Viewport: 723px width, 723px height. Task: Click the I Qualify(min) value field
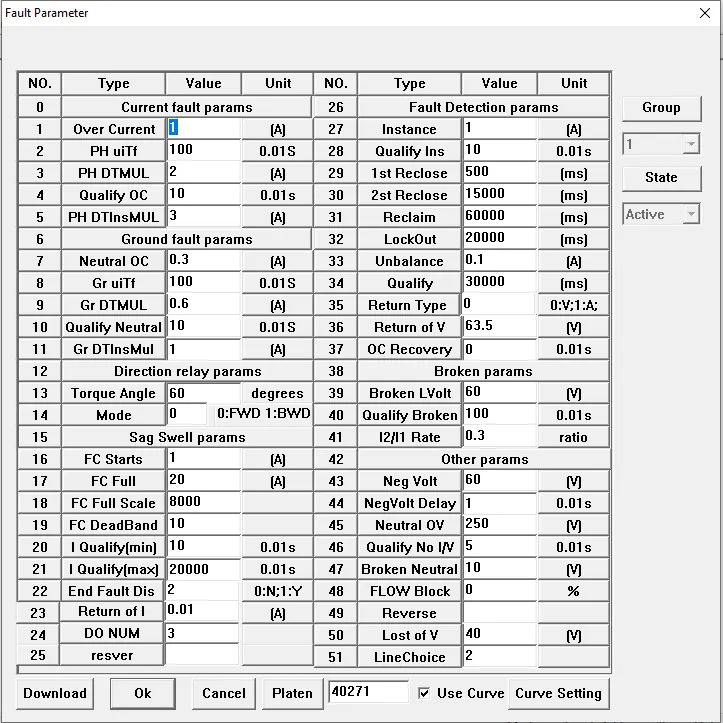point(203,546)
